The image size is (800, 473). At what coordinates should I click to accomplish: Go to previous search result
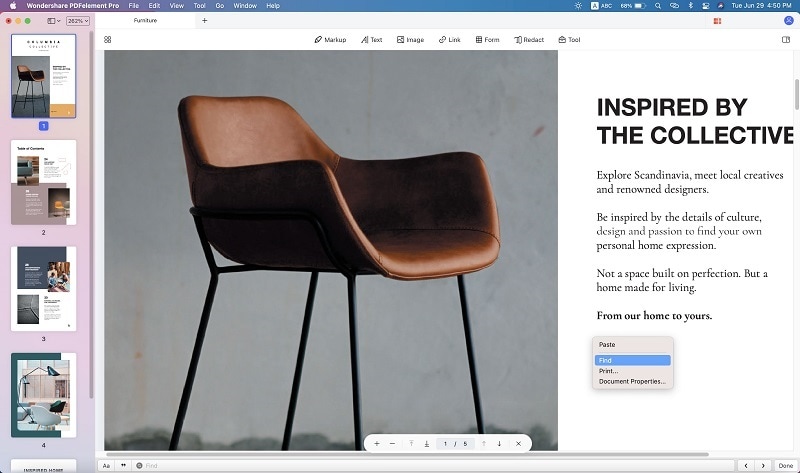click(746, 465)
